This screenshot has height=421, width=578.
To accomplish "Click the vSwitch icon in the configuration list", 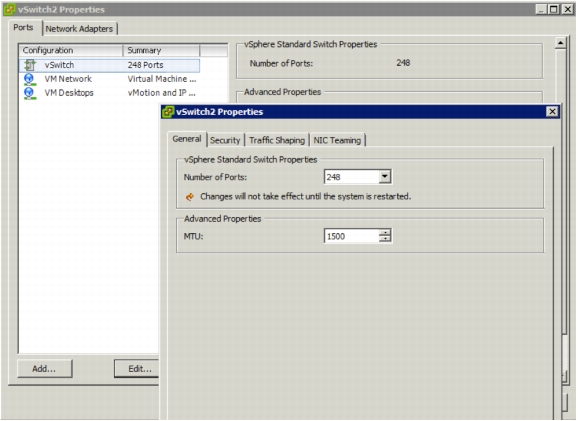I will coord(29,65).
